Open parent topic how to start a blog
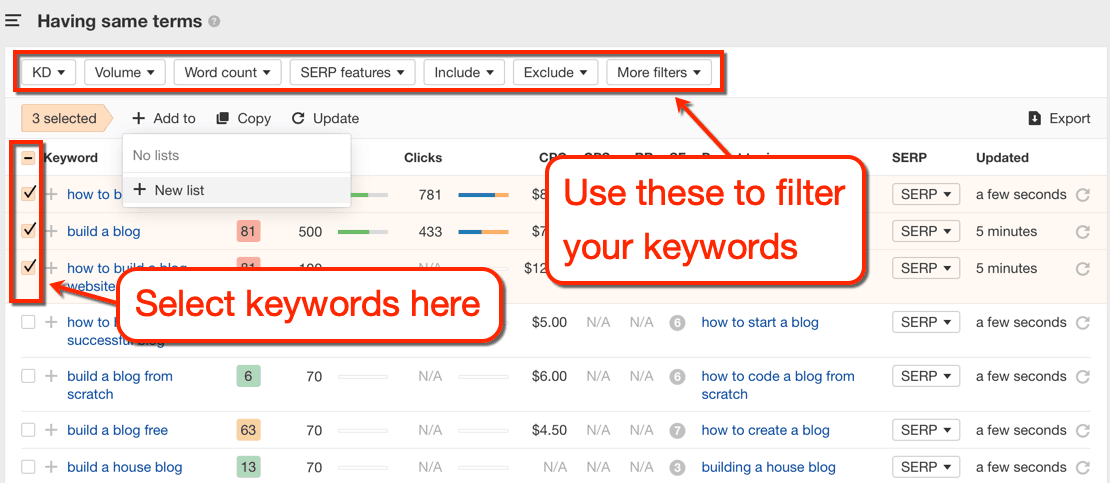 760,322
